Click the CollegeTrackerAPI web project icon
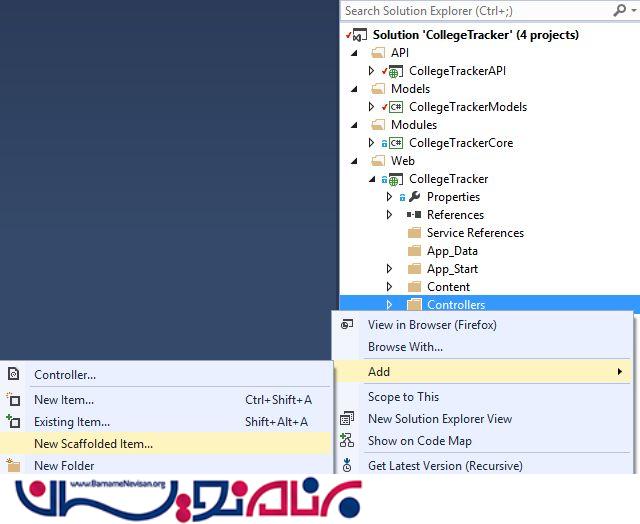 point(395,71)
